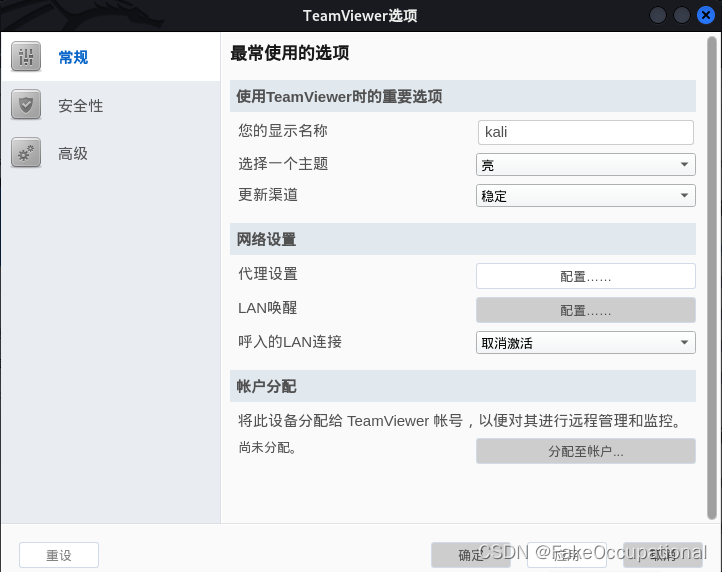Click the General (常规) sliders icon
The height and width of the screenshot is (572, 722).
tap(26, 57)
